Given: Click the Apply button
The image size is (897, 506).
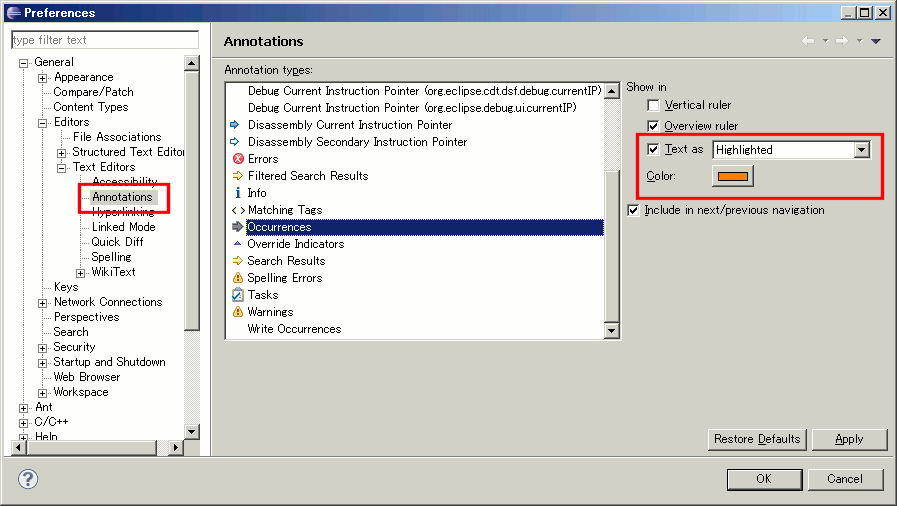Looking at the screenshot, I should [849, 439].
